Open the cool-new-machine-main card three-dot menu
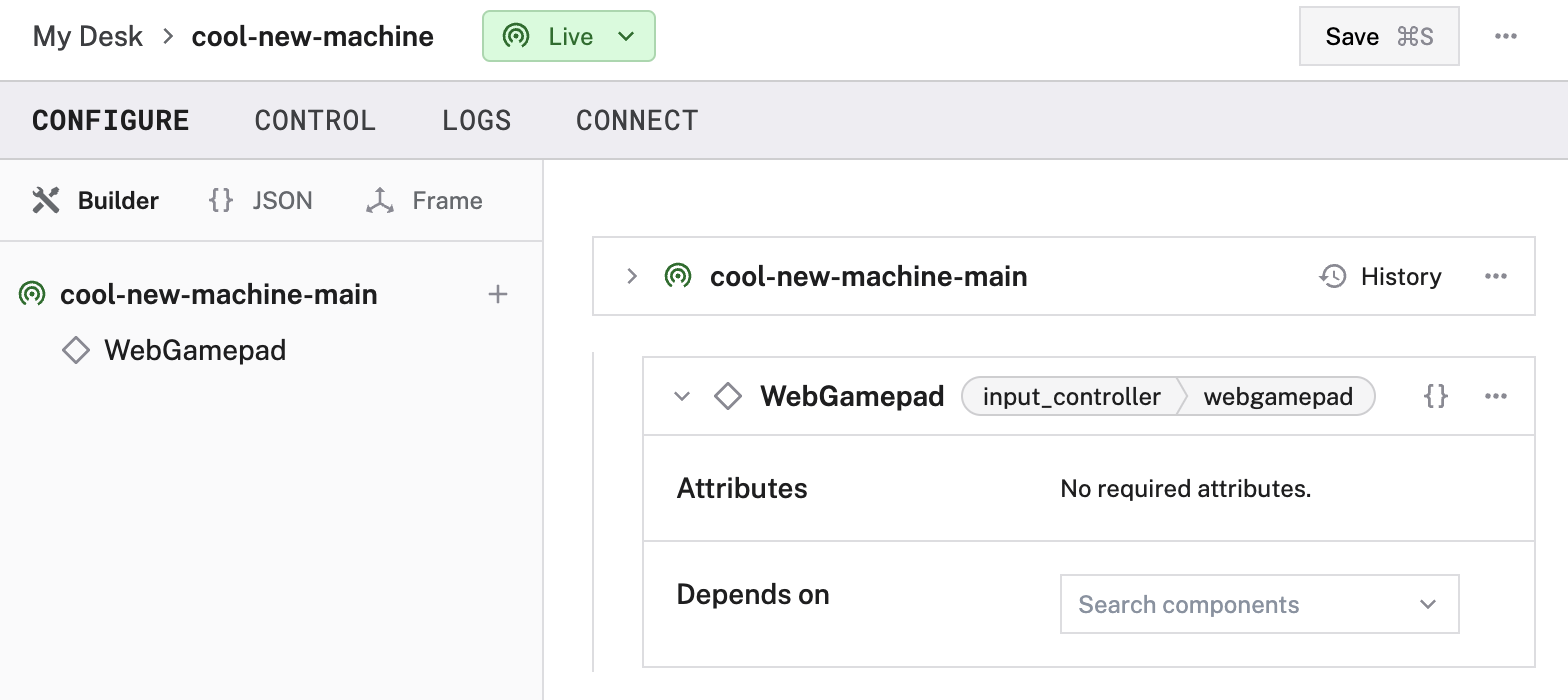The width and height of the screenshot is (1568, 700). click(1495, 276)
